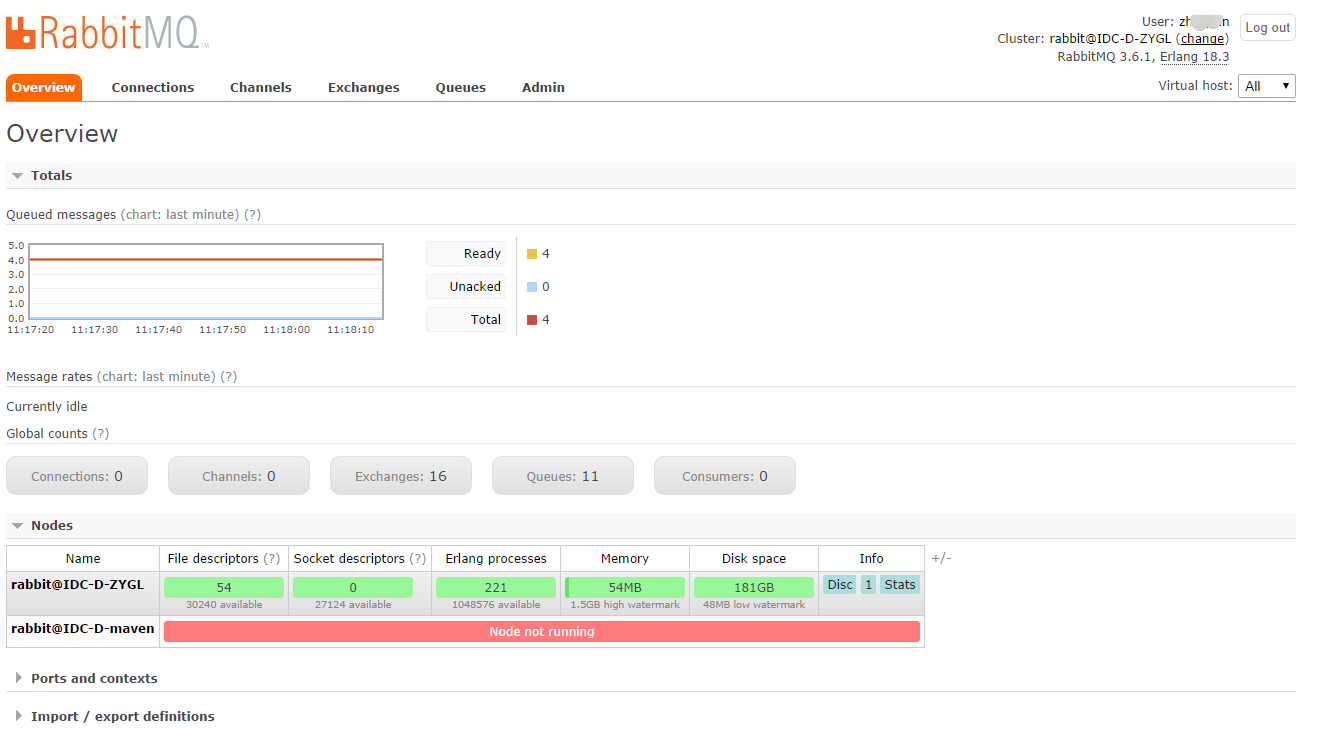1335x729 pixels.
Task: Click the Ready legend yellow swatch
Action: (x=532, y=254)
